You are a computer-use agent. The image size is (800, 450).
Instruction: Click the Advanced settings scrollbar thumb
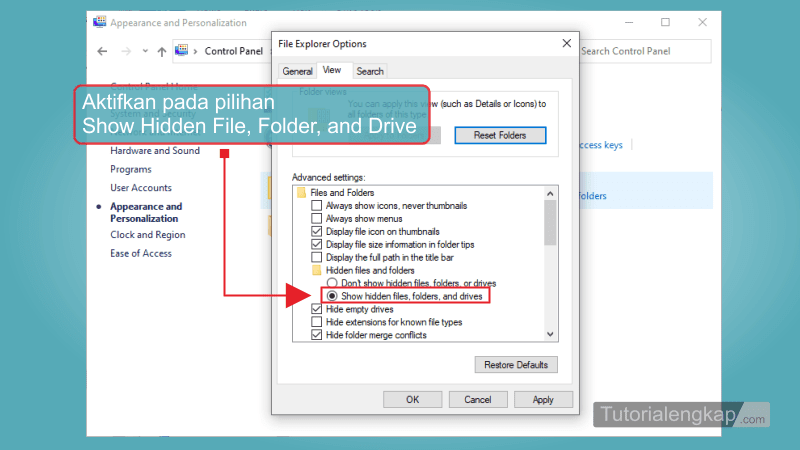[x=550, y=223]
